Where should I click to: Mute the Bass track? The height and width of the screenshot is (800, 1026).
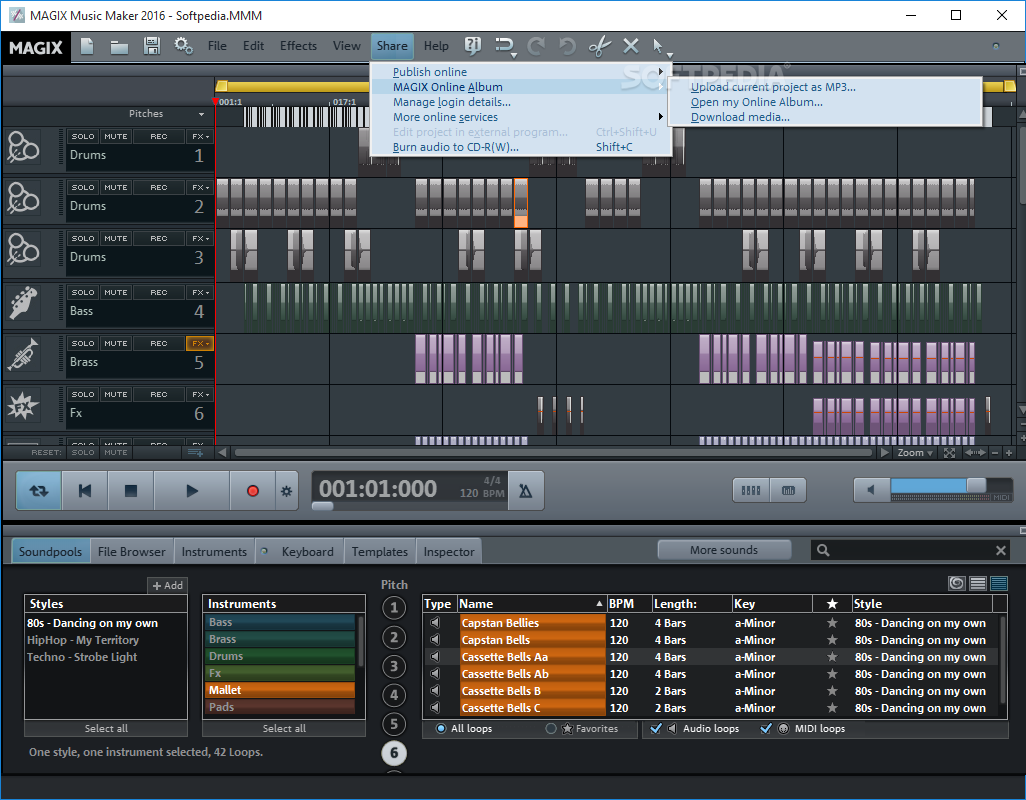point(116,292)
